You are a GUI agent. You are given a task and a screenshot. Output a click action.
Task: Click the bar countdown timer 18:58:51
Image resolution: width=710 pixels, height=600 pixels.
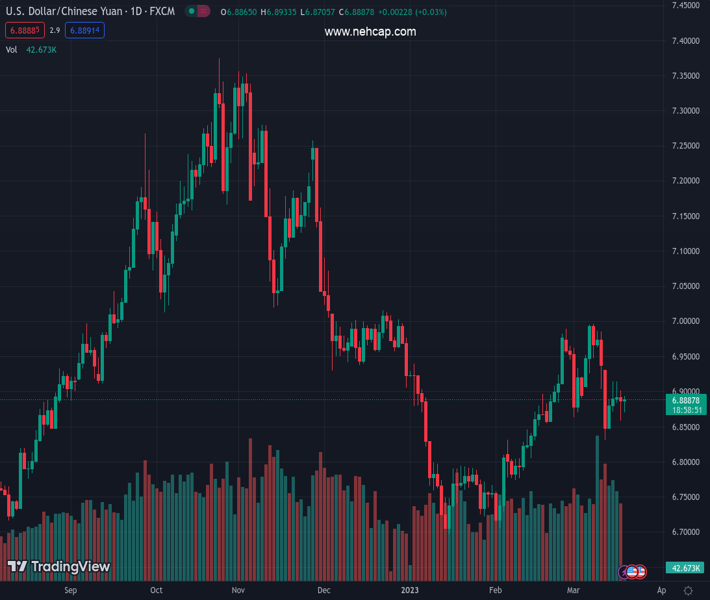687,410
